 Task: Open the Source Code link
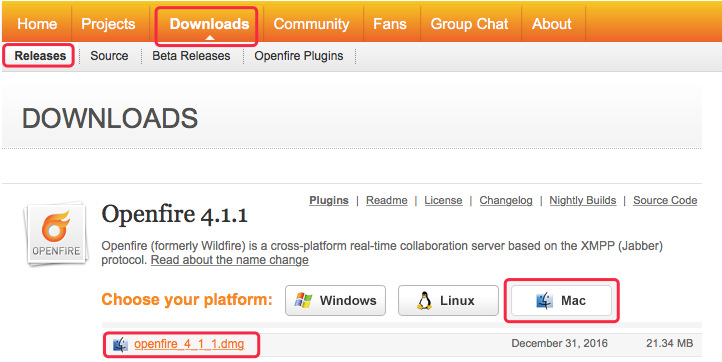coord(665,200)
